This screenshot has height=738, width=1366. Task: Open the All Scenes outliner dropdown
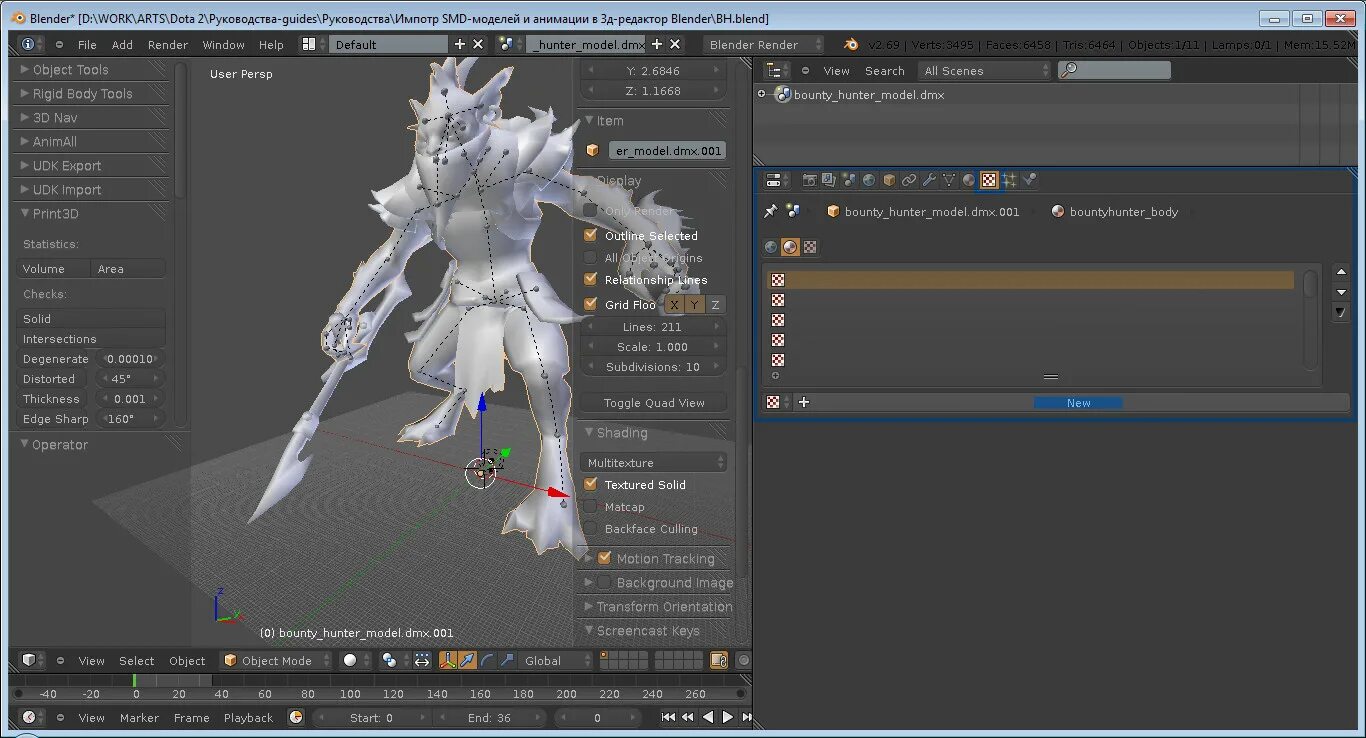click(x=987, y=70)
